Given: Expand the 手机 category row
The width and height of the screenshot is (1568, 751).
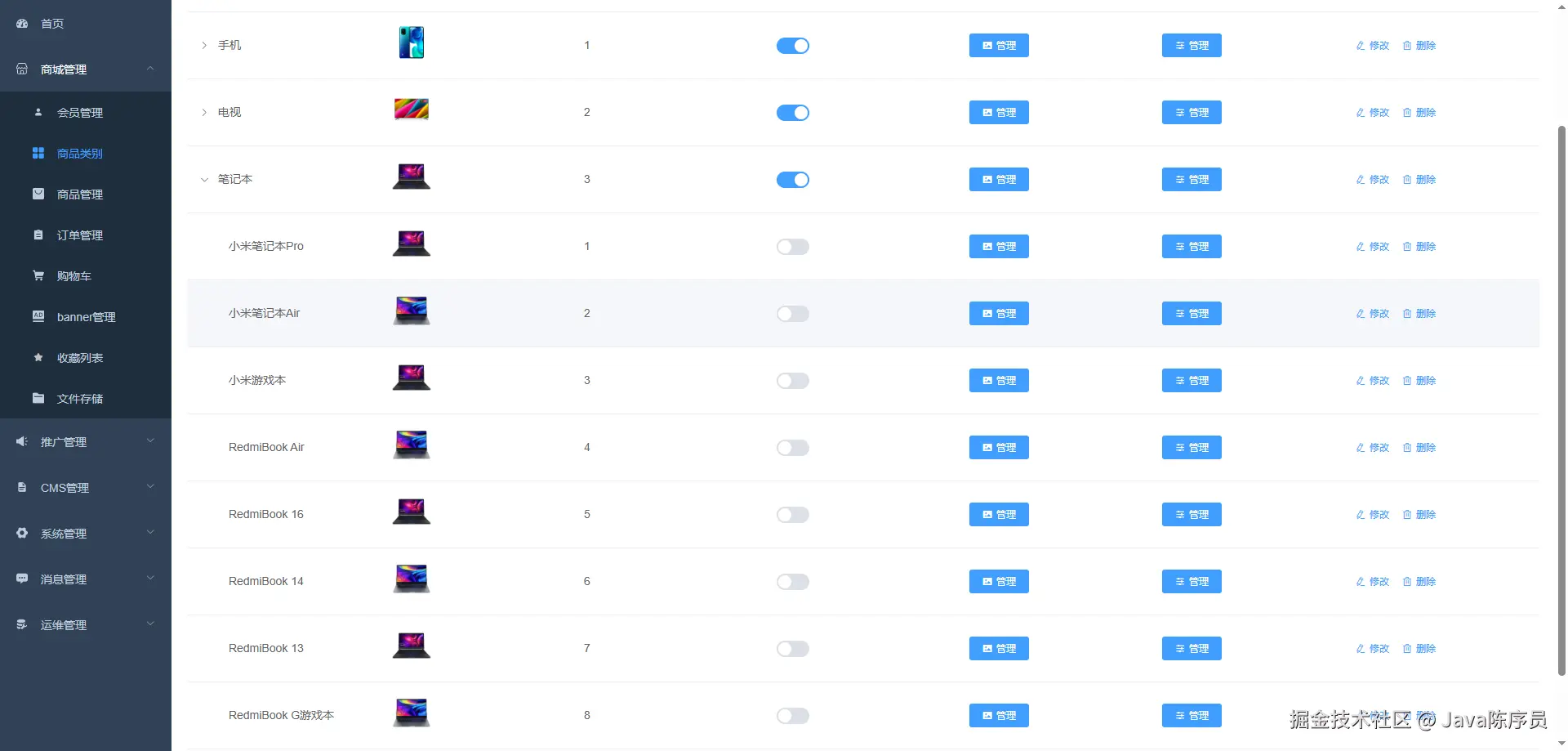Looking at the screenshot, I should click(204, 46).
